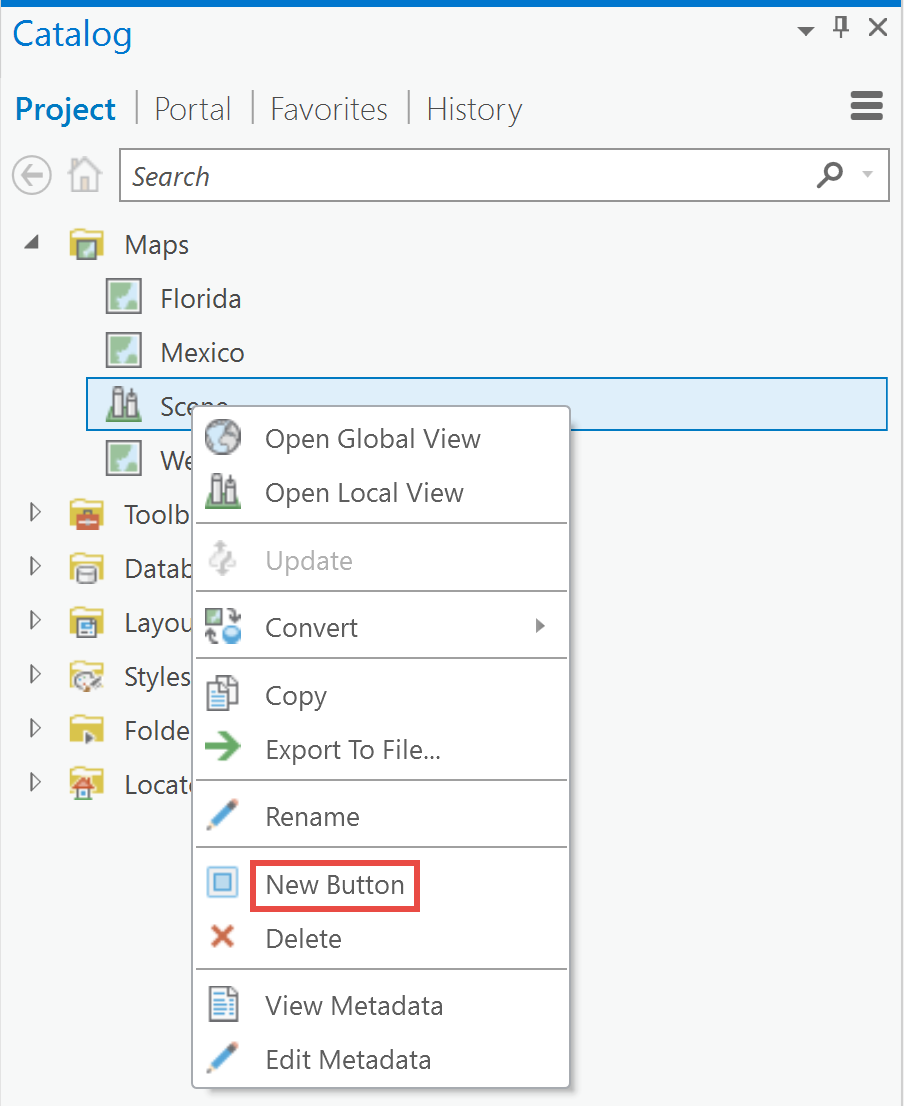
Task: Click inside the Search input field
Action: pos(400,175)
